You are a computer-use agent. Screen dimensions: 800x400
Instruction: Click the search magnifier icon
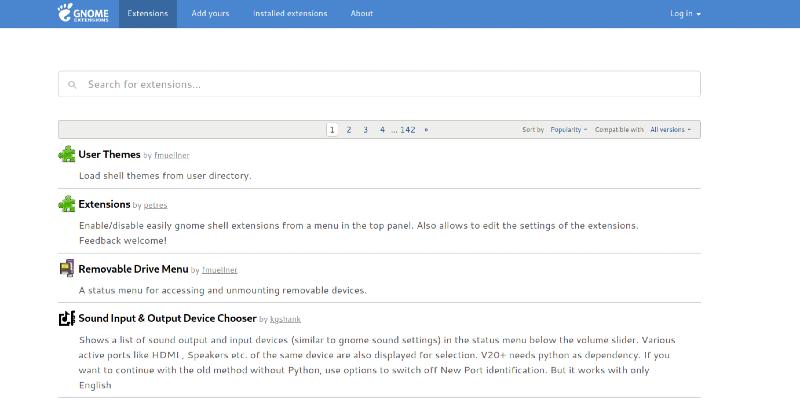point(72,85)
